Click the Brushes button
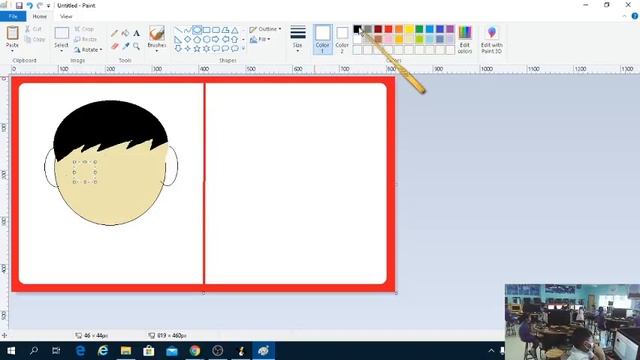Image resolution: width=640 pixels, height=360 pixels. click(x=157, y=36)
